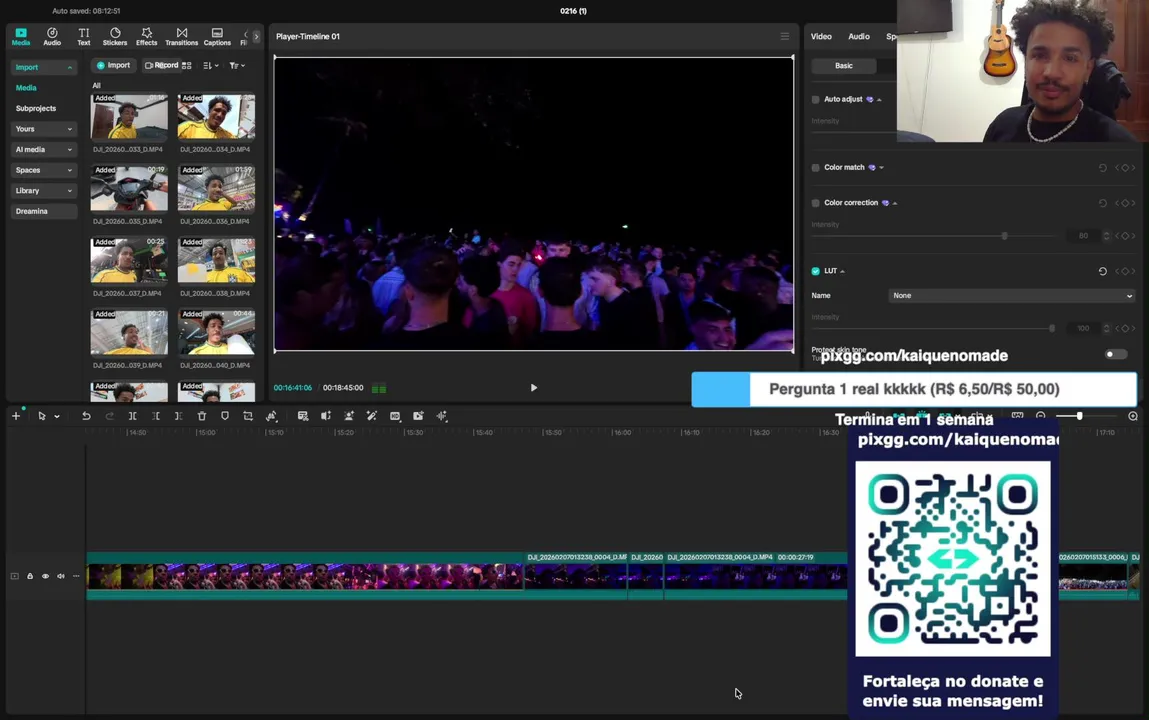The width and height of the screenshot is (1149, 720).
Task: Switch to the Video properties tab
Action: click(x=821, y=37)
